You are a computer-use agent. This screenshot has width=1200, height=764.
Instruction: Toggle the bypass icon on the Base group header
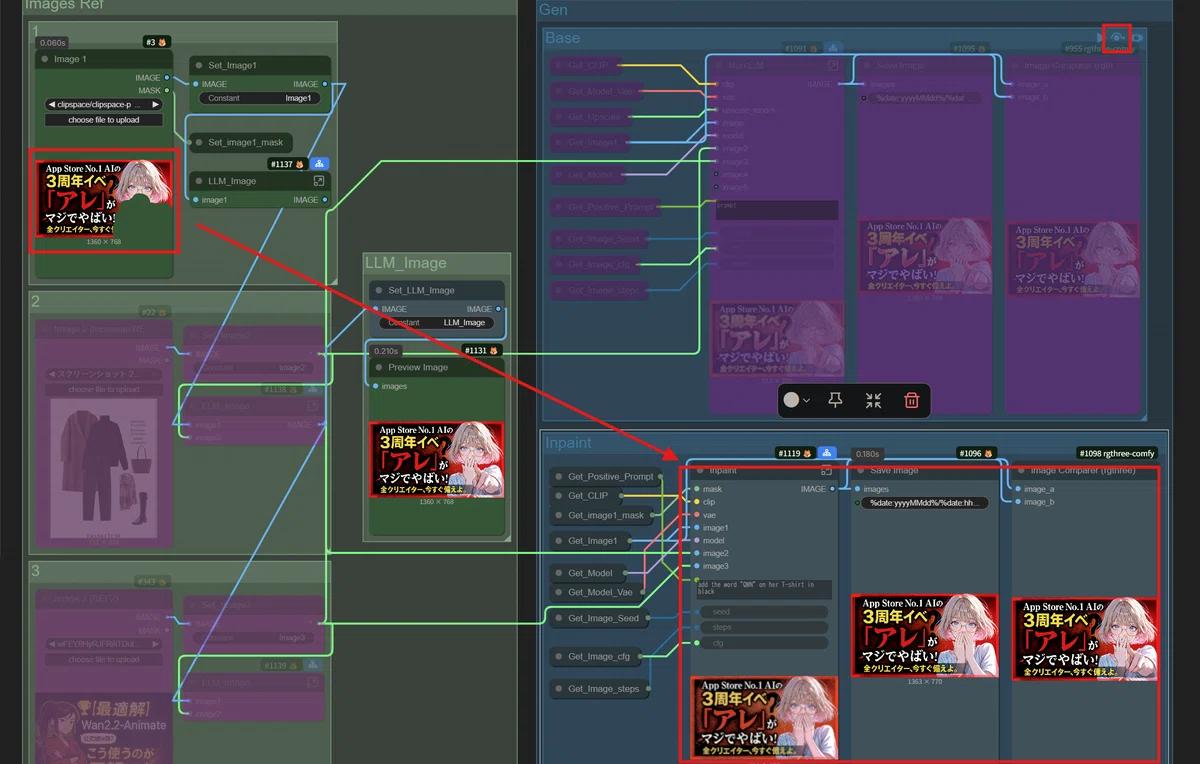tap(1117, 37)
